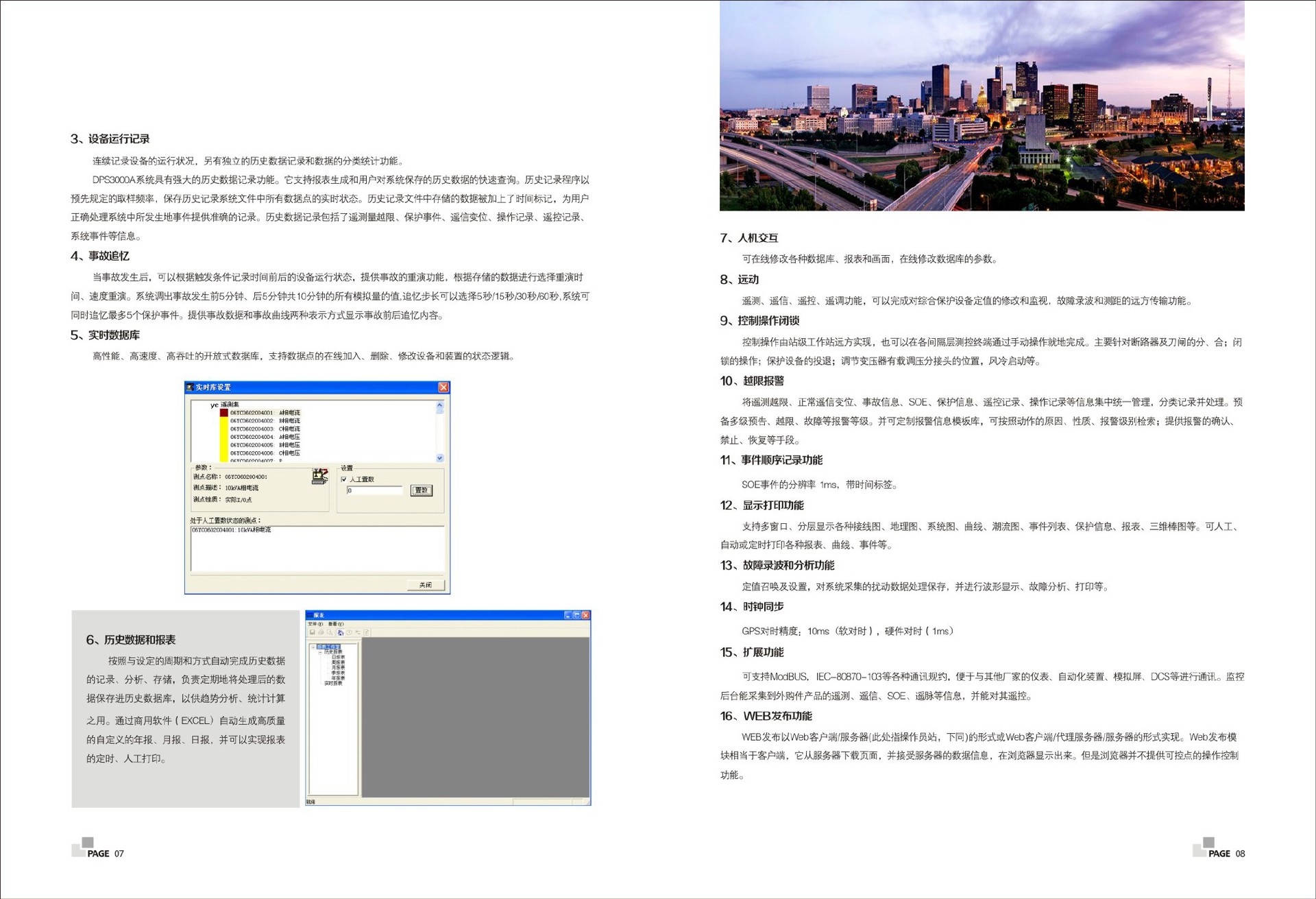Click the 关闭 button in 实时库设置

coord(426,585)
